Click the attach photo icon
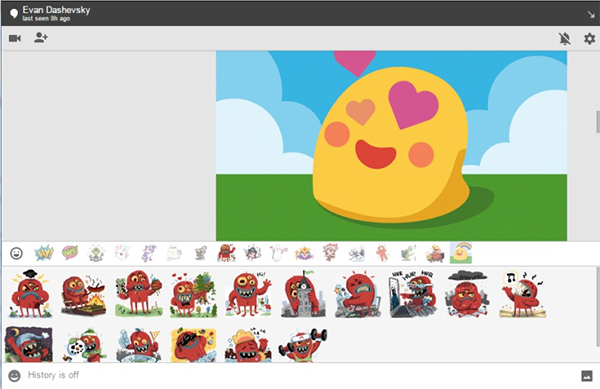600x389 pixels. click(587, 376)
